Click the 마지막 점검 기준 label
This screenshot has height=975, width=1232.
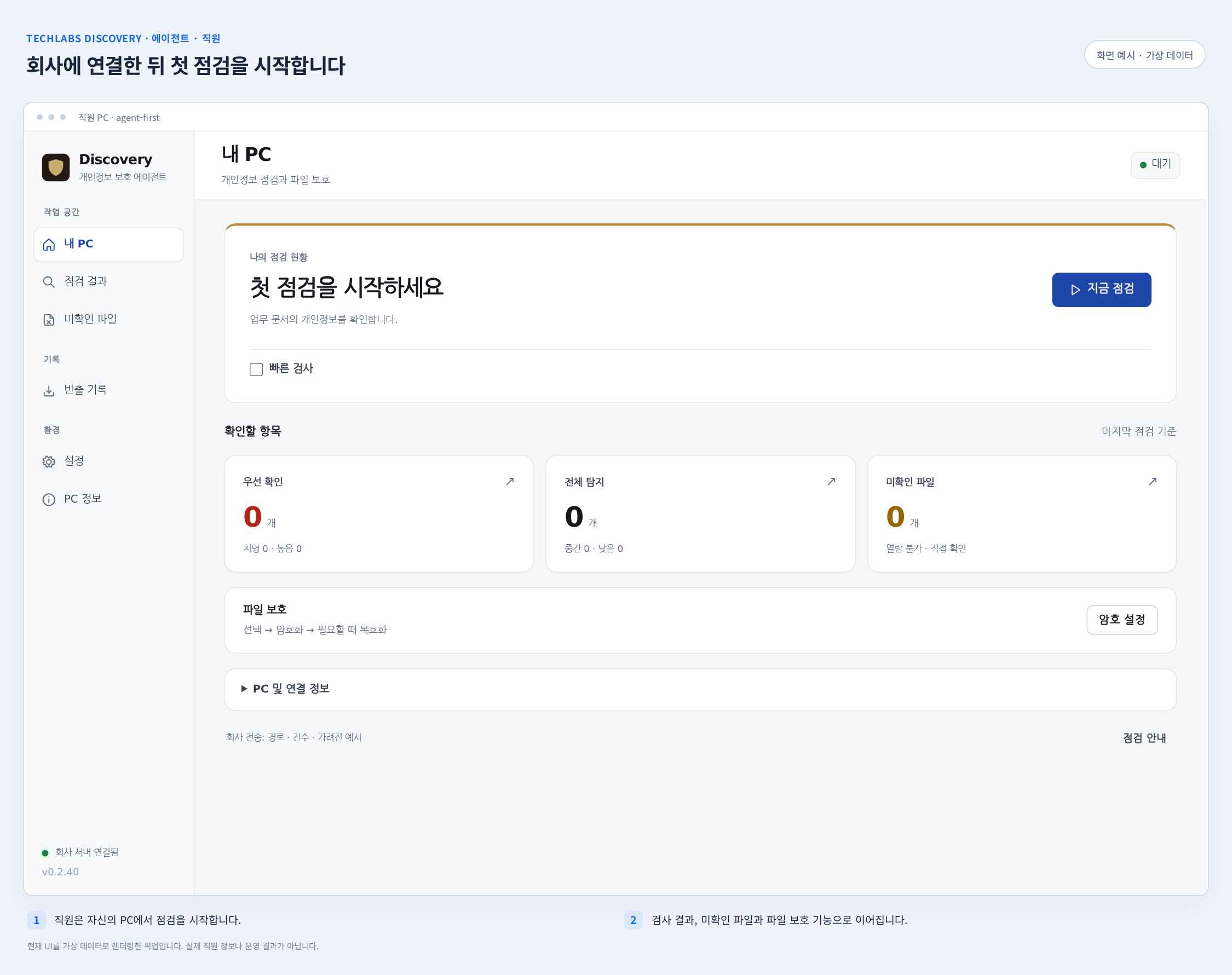click(1138, 431)
